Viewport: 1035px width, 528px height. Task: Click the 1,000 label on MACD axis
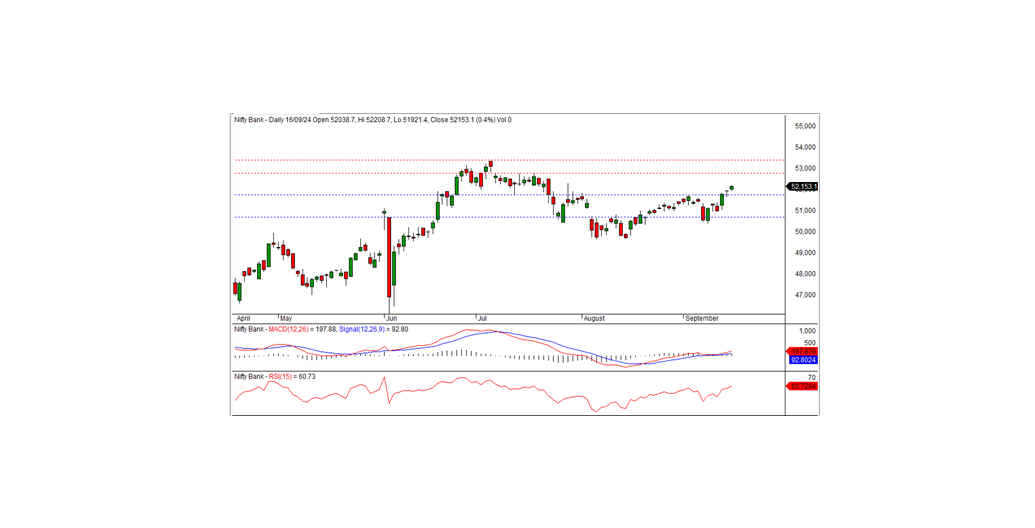coord(808,331)
